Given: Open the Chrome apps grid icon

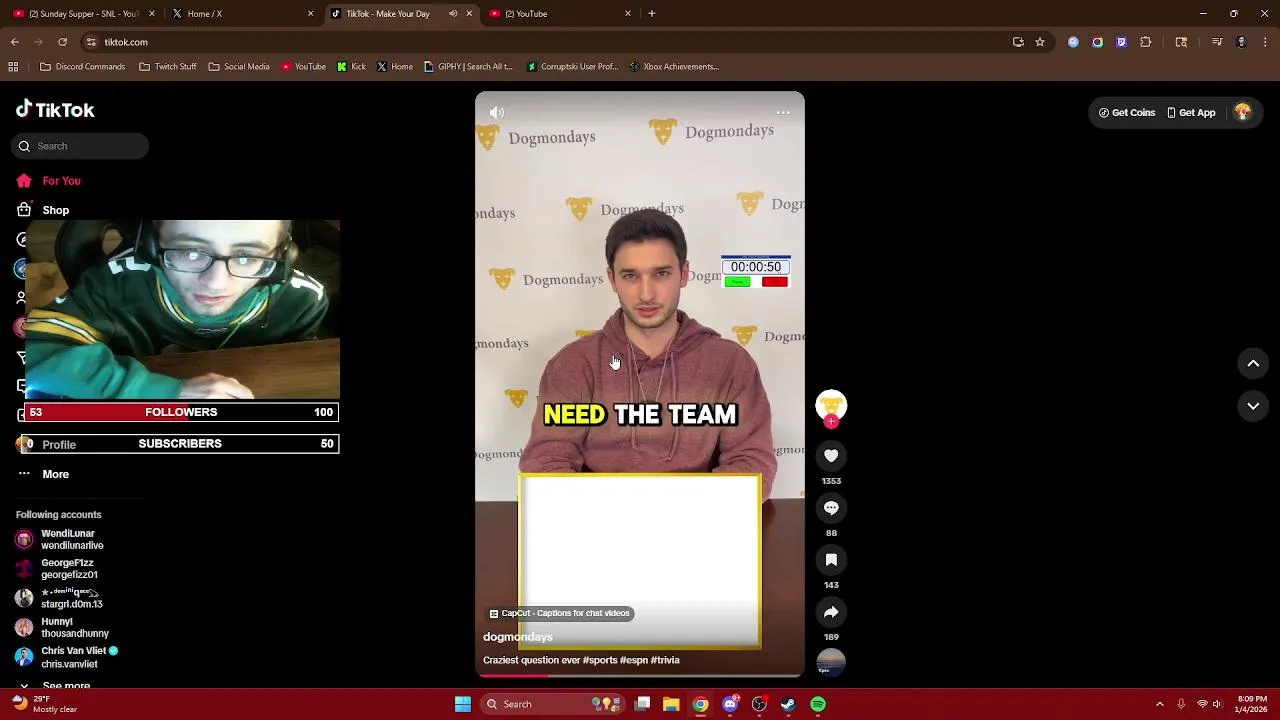Looking at the screenshot, I should (x=13, y=67).
